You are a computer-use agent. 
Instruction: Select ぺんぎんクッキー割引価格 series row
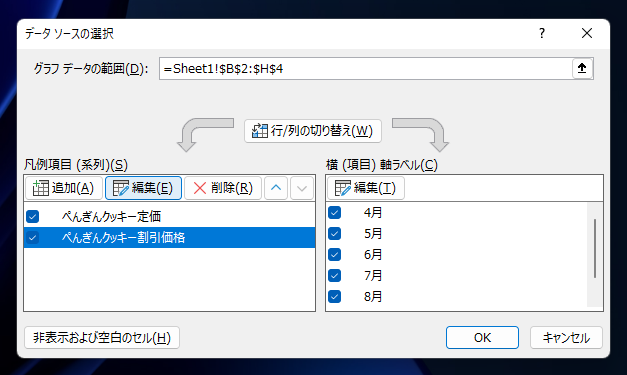click(170, 238)
